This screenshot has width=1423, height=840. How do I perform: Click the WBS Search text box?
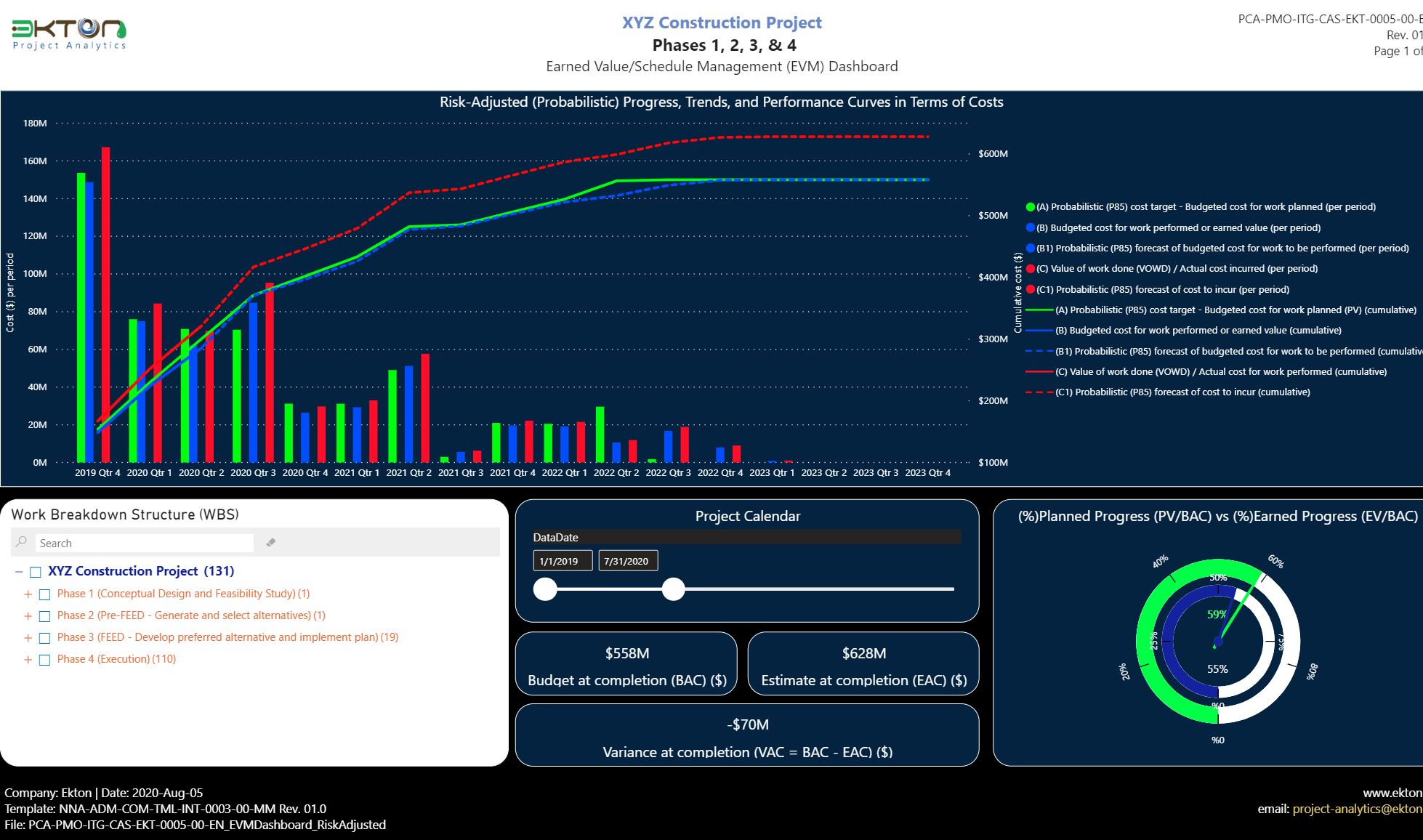[144, 543]
